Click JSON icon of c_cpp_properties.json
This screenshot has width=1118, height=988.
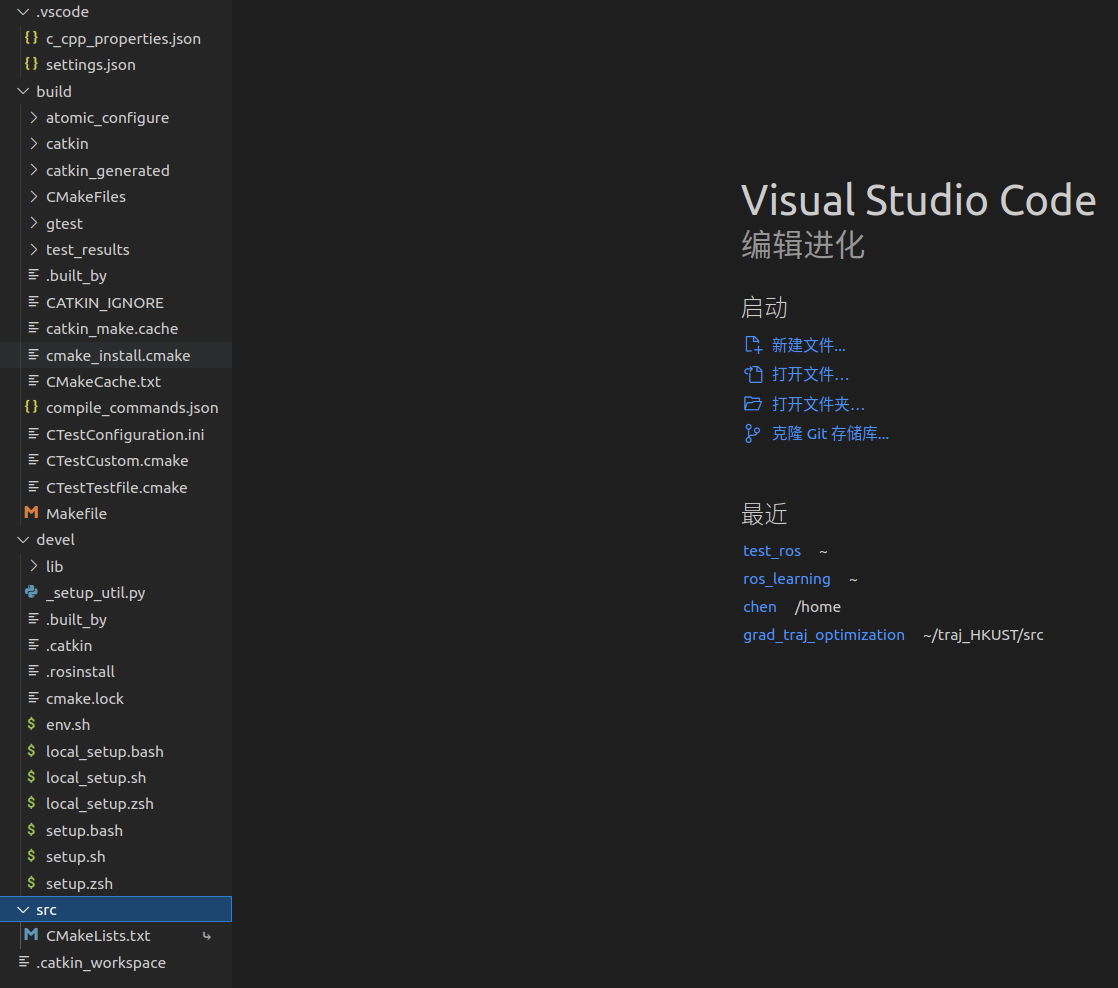31,38
